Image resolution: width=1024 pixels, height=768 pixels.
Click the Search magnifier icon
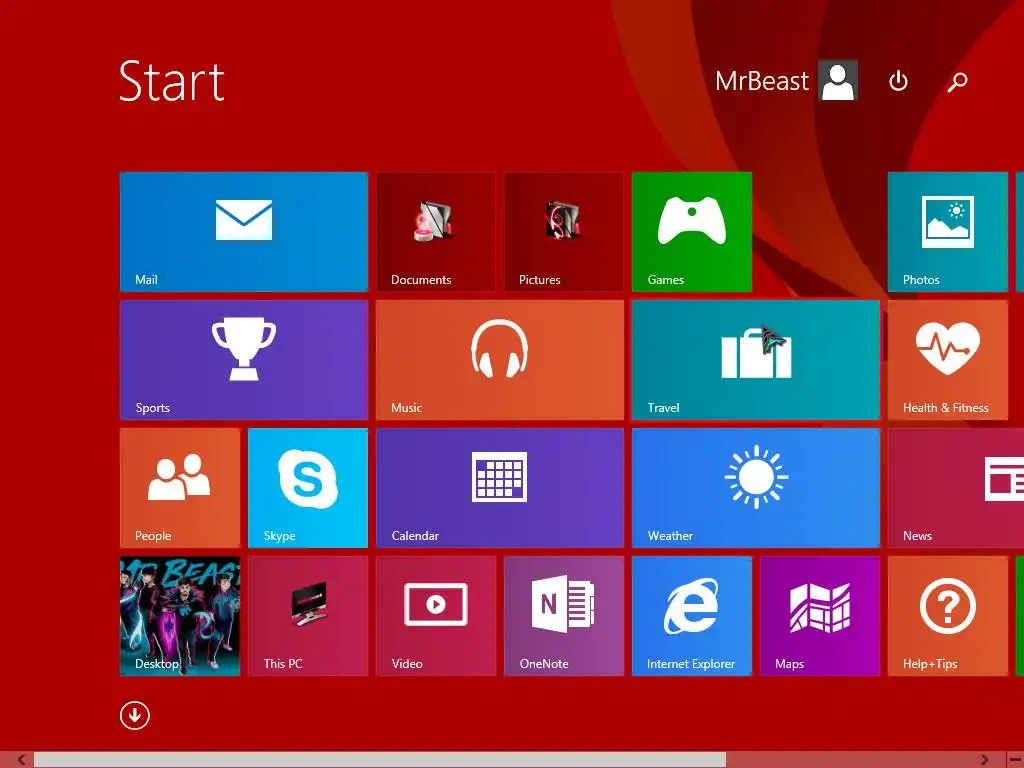(957, 82)
